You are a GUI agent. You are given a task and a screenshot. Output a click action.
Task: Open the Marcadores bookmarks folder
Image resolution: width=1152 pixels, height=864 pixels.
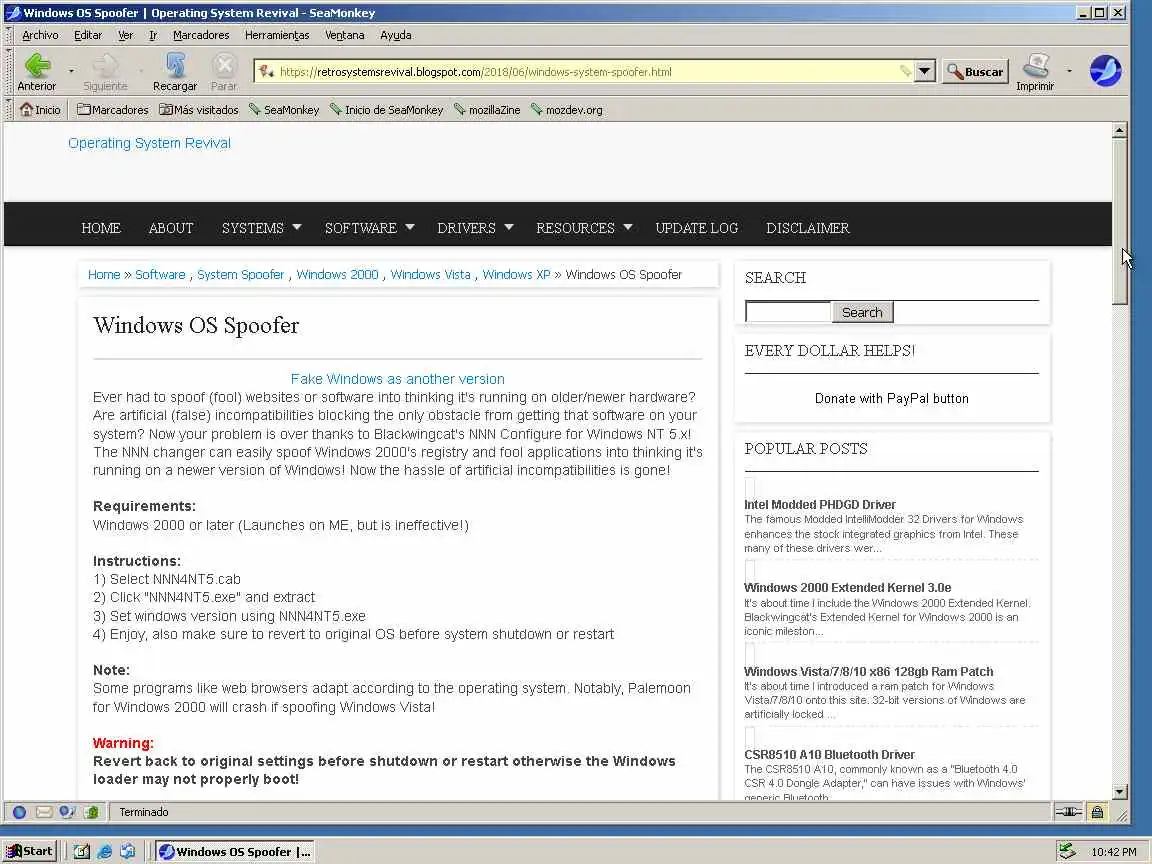(112, 109)
